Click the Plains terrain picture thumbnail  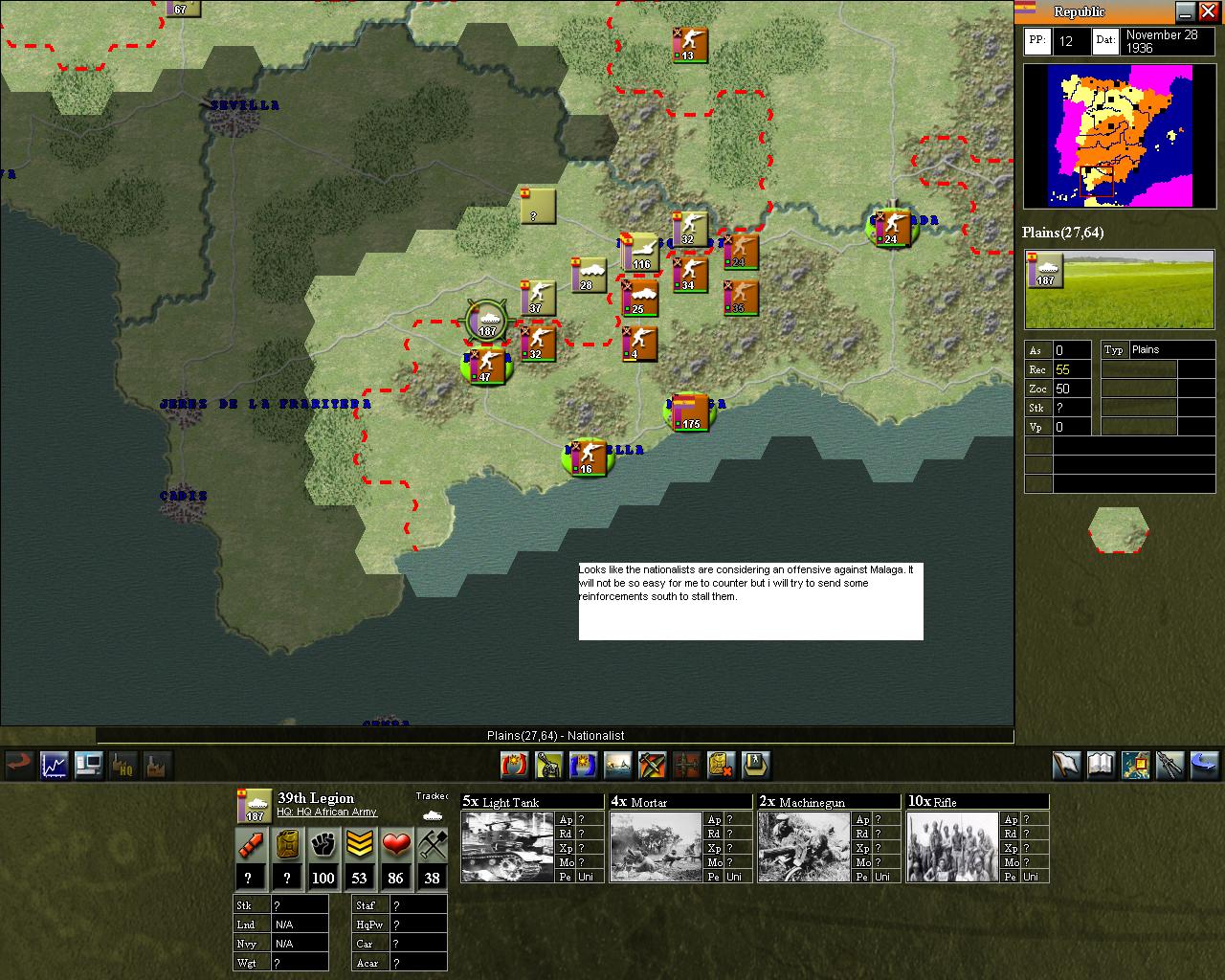1120,290
